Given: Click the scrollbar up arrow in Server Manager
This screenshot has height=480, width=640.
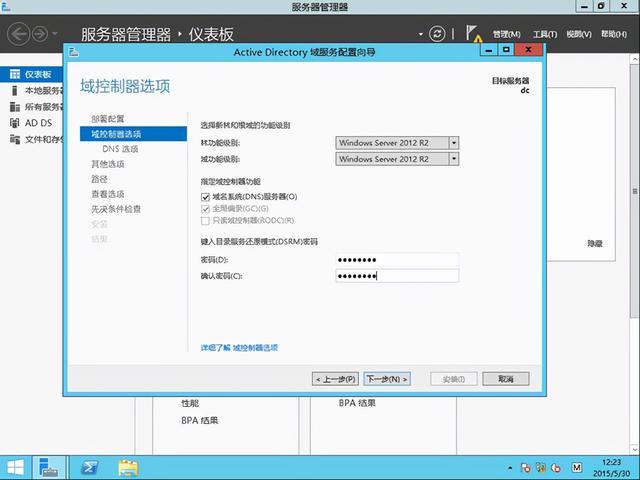Looking at the screenshot, I should pyautogui.click(x=635, y=59).
